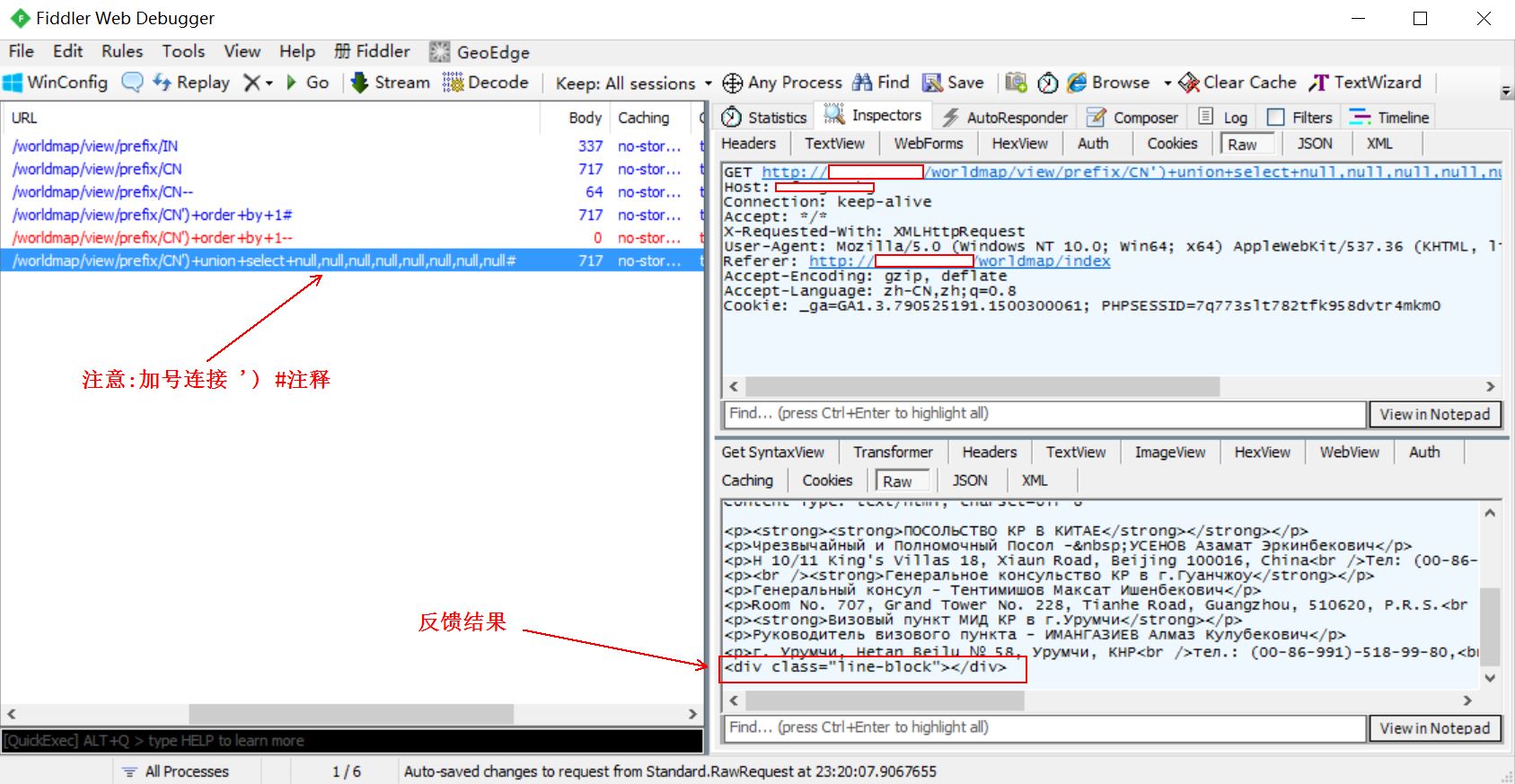The width and height of the screenshot is (1515, 784).
Task: Click the comment speech bubble icon
Action: [x=132, y=83]
